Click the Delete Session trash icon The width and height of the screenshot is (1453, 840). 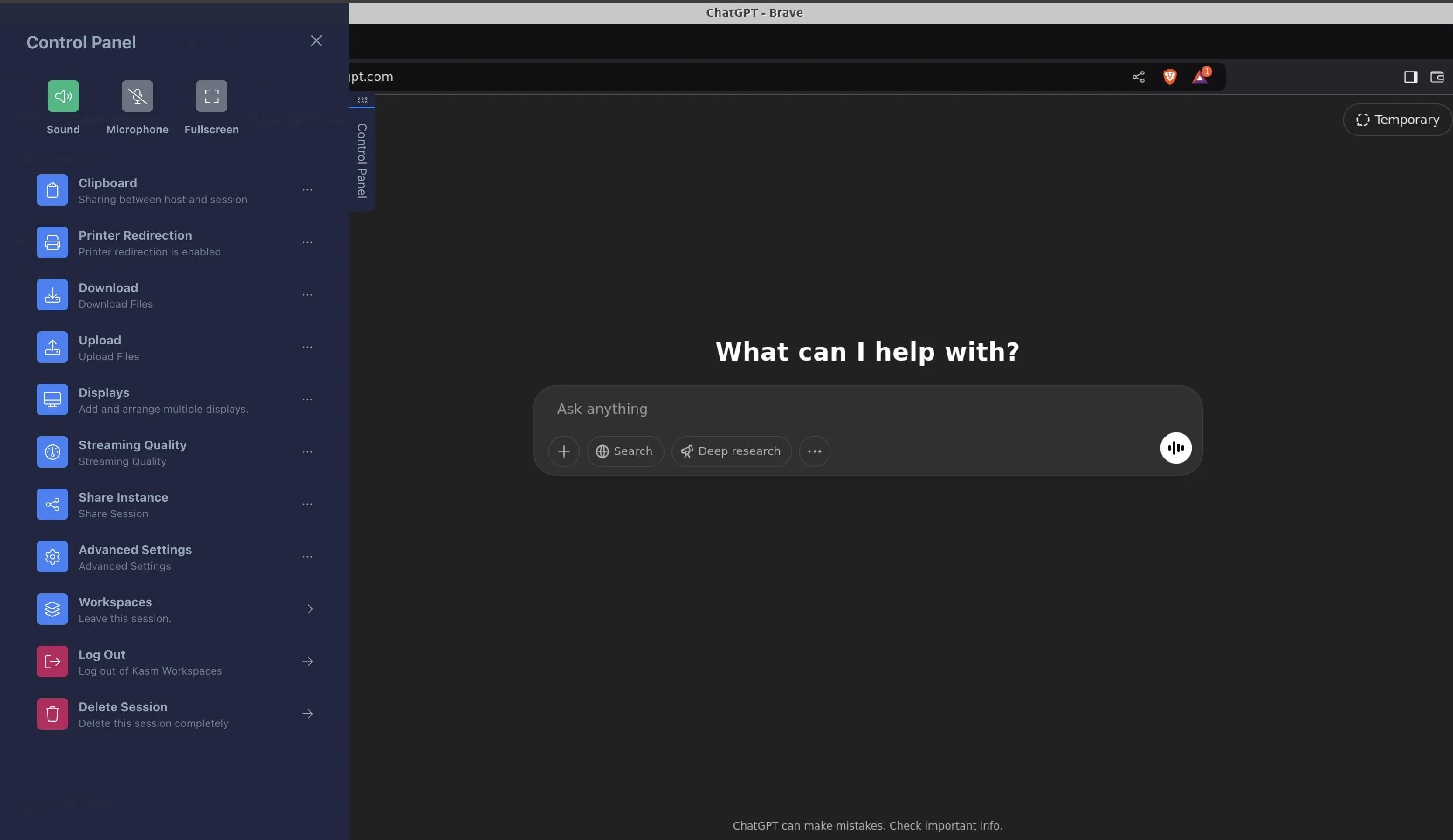pos(52,714)
